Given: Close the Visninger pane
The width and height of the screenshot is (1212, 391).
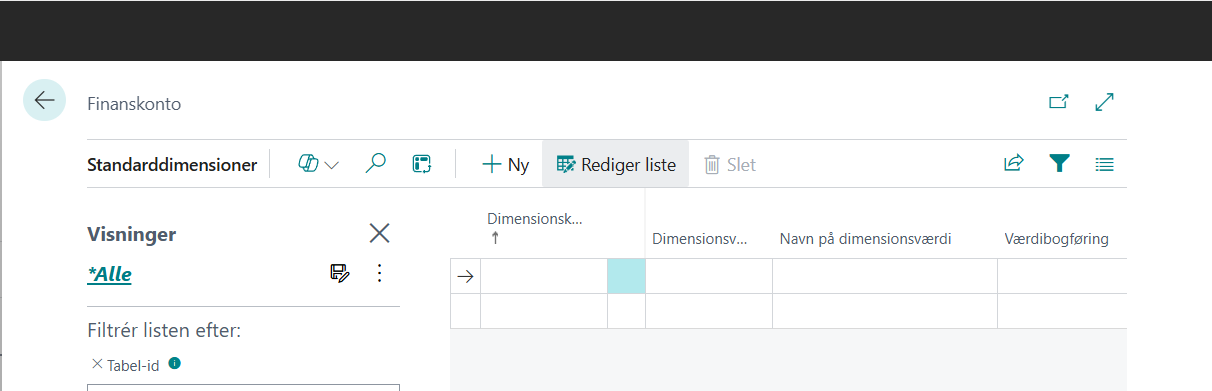Looking at the screenshot, I should pyautogui.click(x=380, y=234).
